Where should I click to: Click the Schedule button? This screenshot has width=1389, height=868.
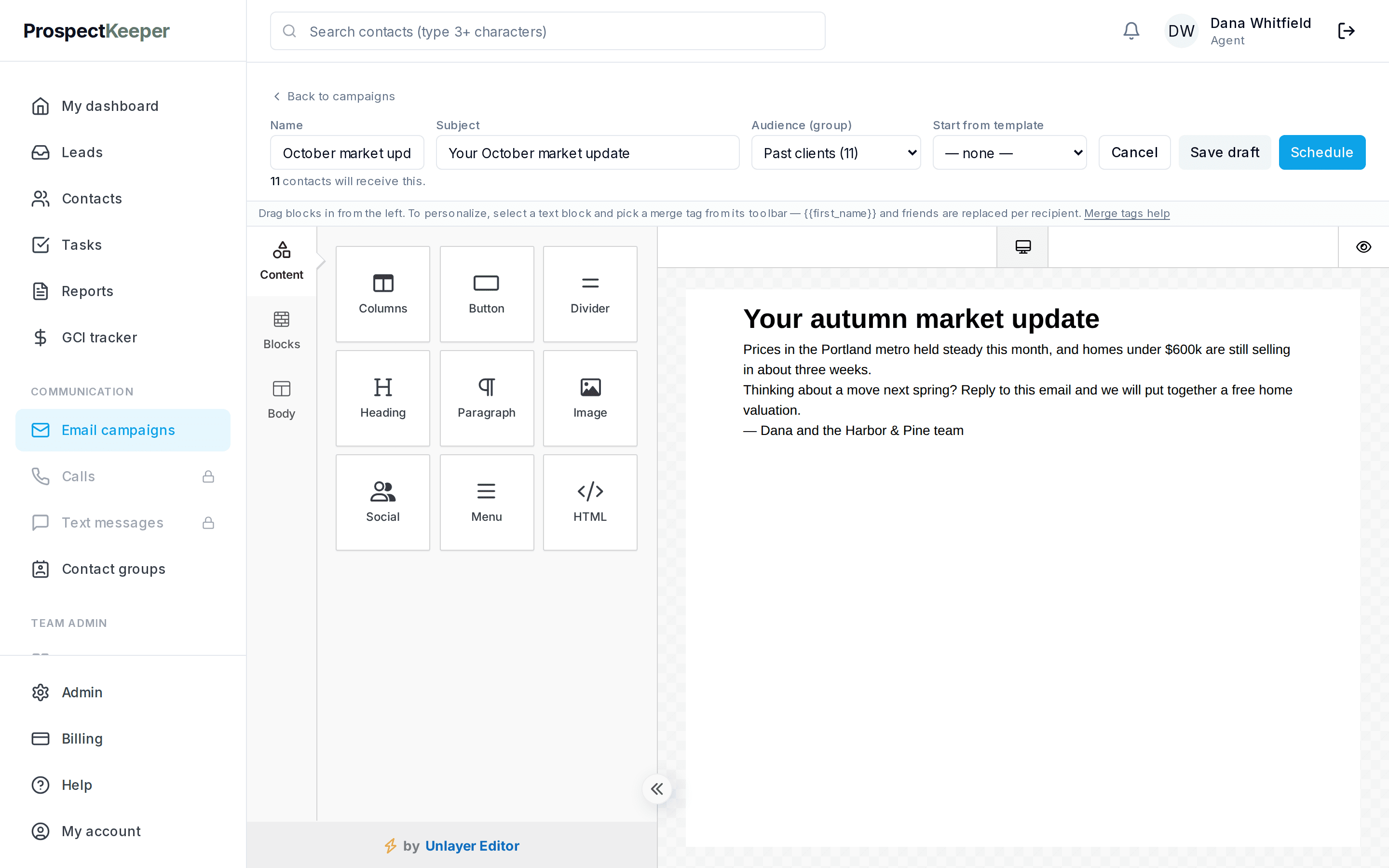(1322, 153)
